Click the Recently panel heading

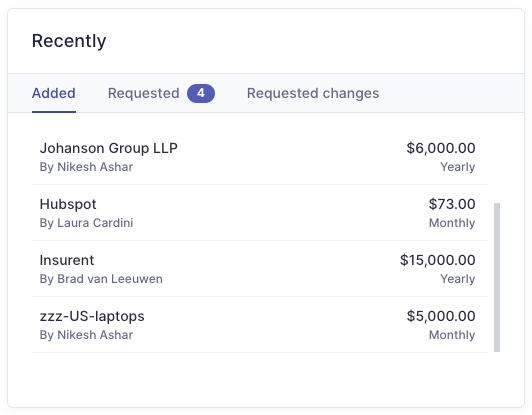[69, 41]
